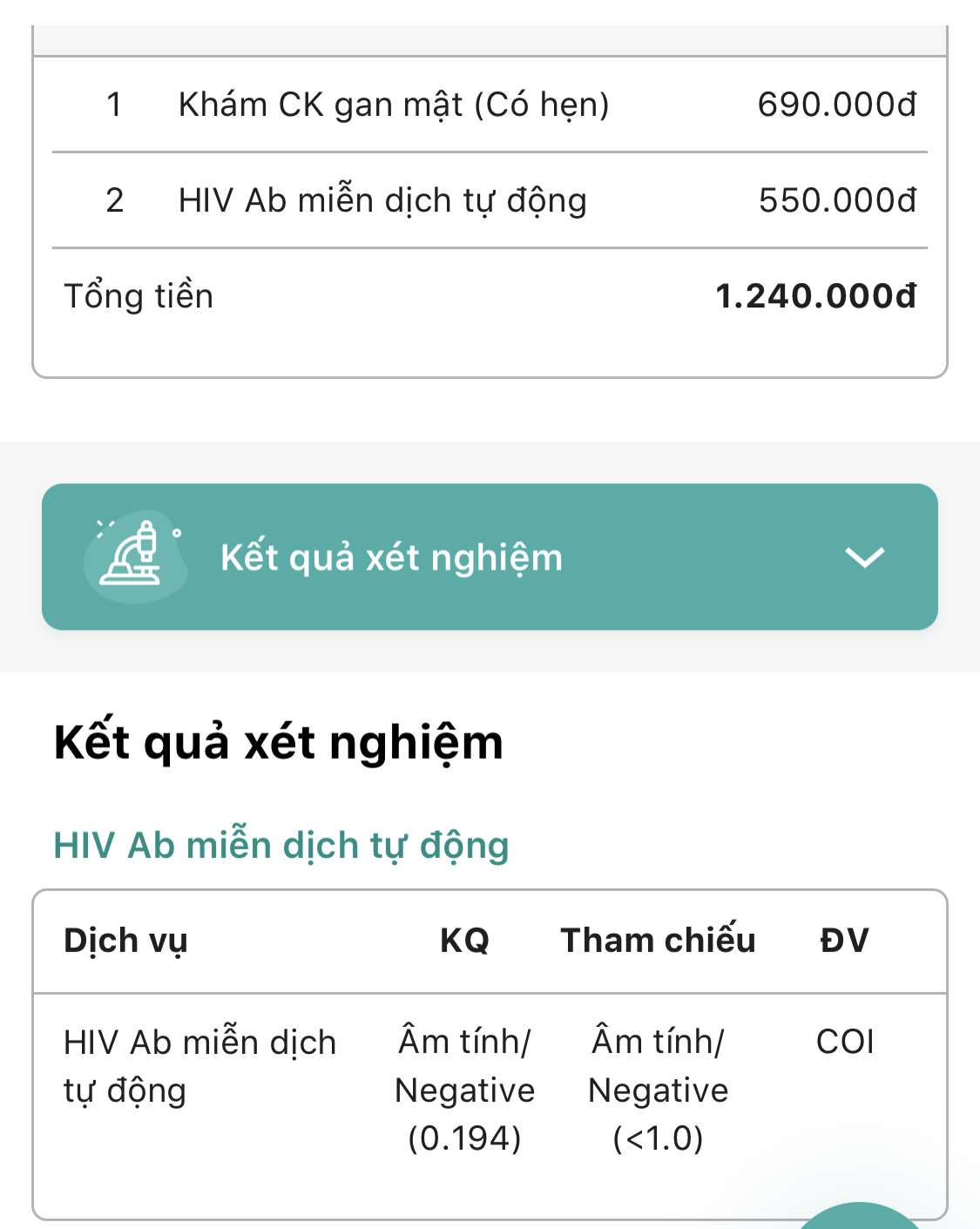Click the bold black "Kết quả xét nghiệm" heading

pyautogui.click(x=278, y=743)
